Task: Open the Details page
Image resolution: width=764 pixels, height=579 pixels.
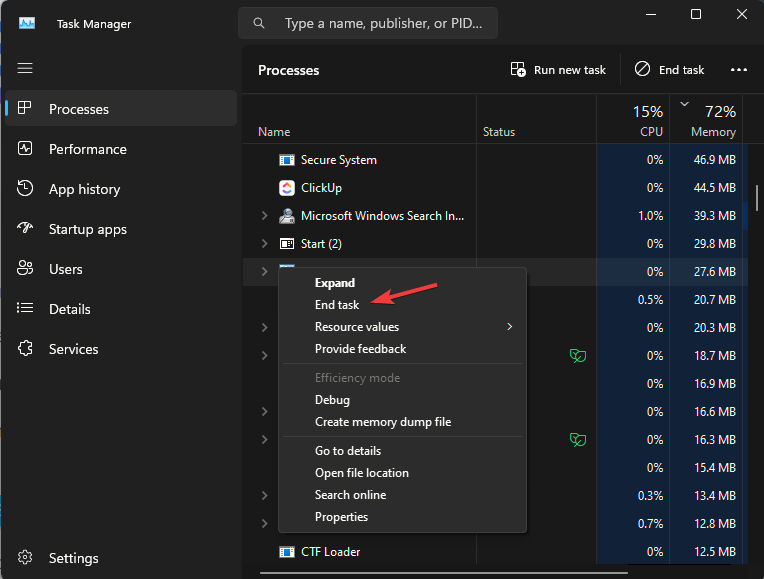Action: pyautogui.click(x=121, y=309)
